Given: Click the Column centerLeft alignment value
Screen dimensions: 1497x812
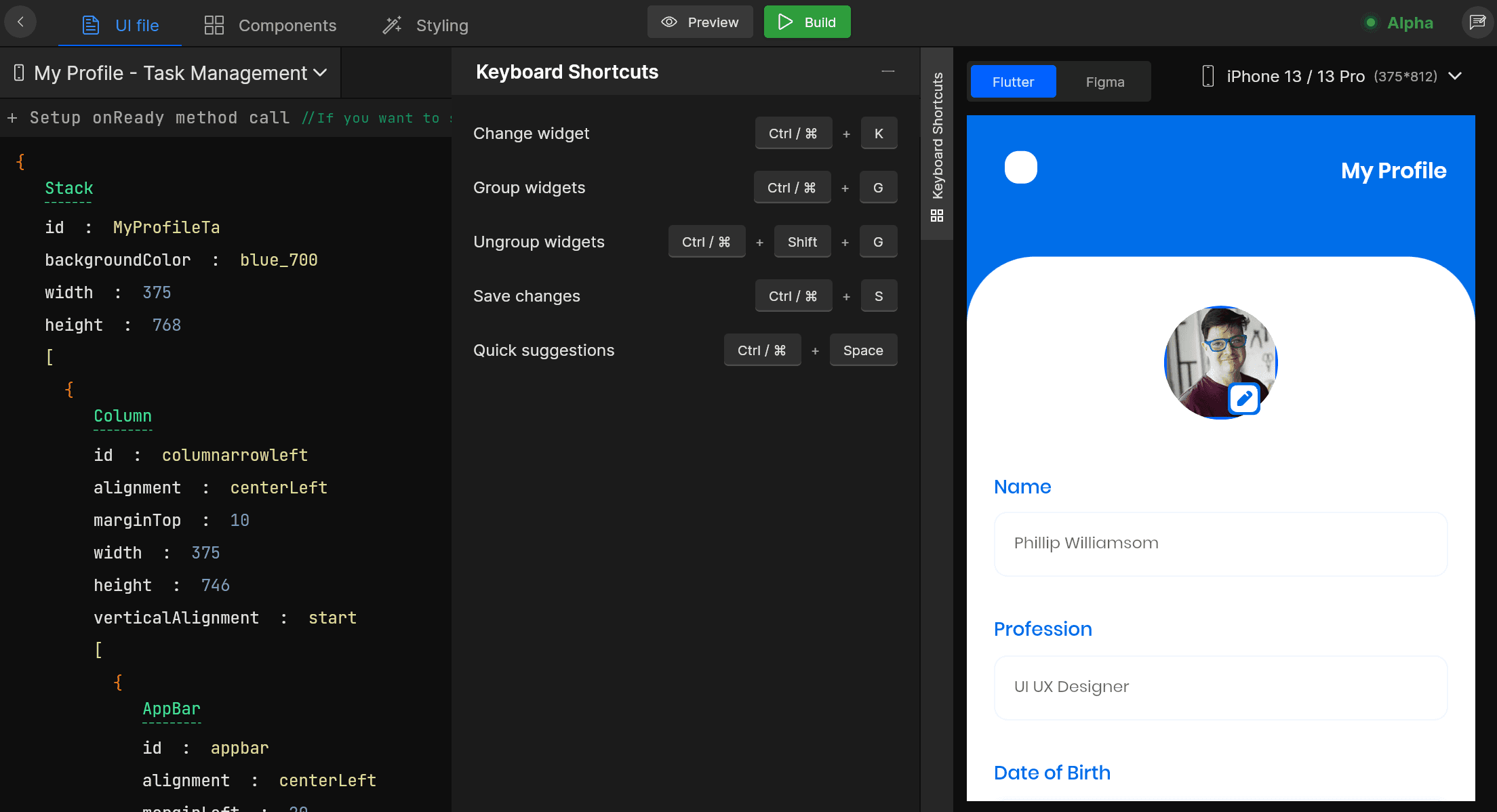Looking at the screenshot, I should click(279, 487).
